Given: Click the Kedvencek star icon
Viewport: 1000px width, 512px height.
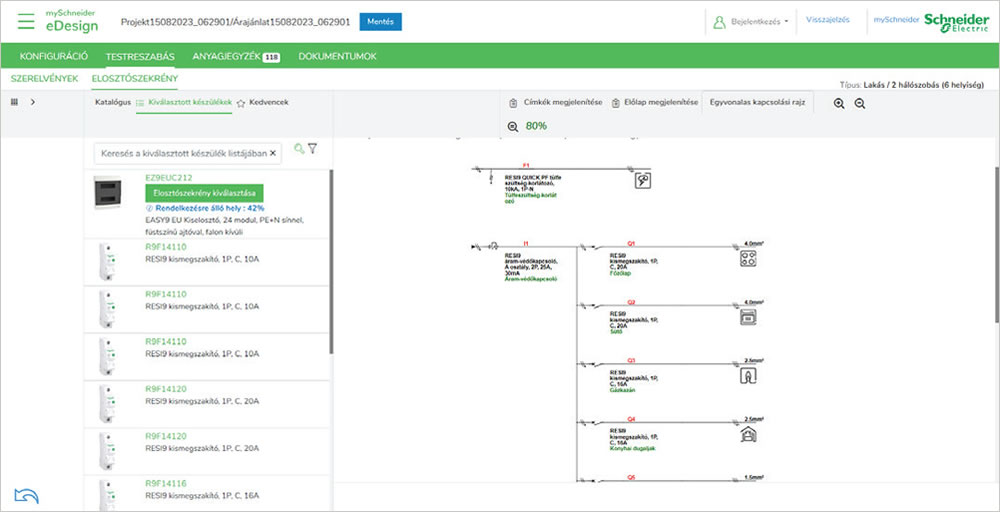Looking at the screenshot, I should click(x=241, y=103).
